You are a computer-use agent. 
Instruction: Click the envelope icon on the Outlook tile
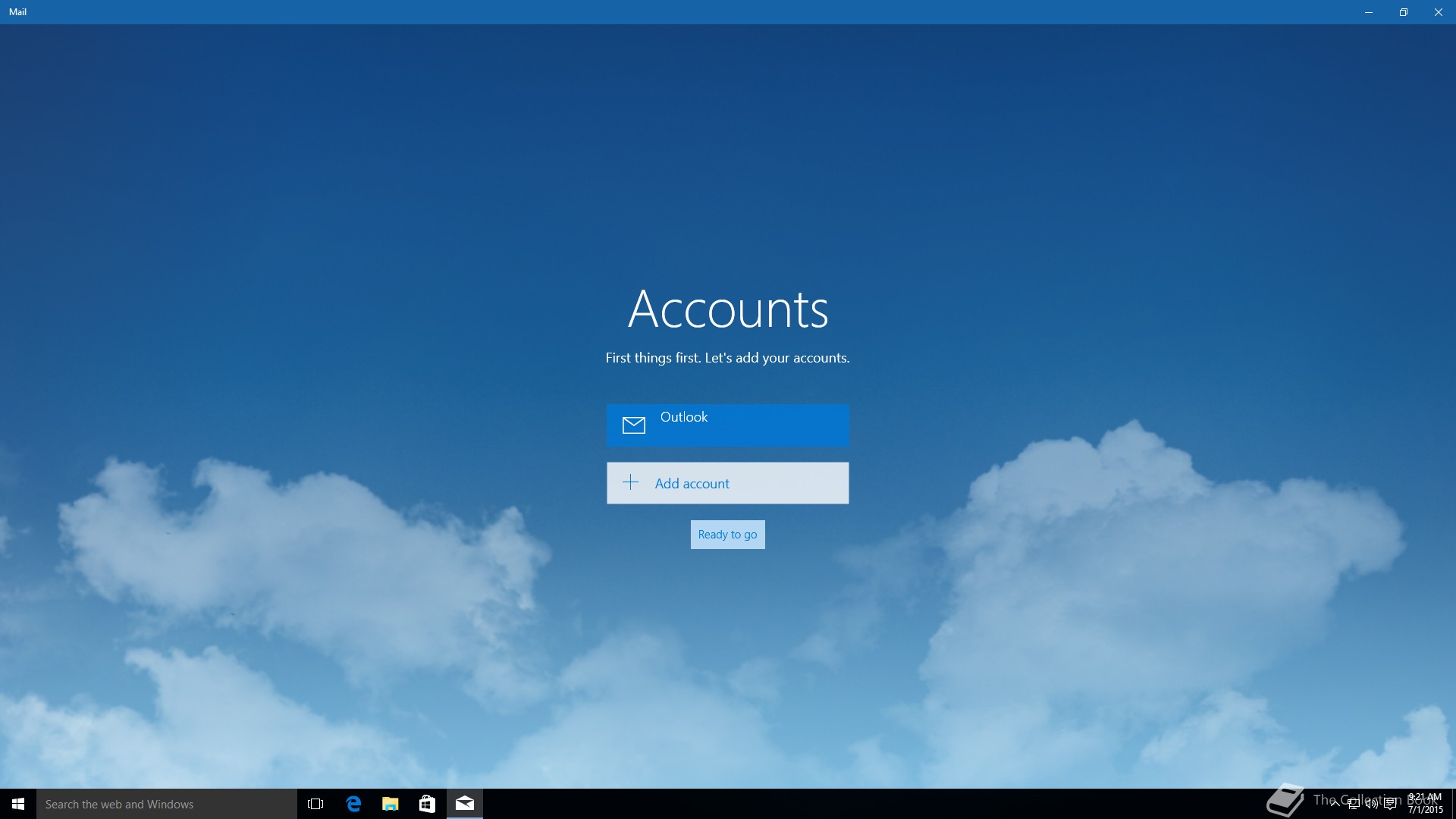634,425
